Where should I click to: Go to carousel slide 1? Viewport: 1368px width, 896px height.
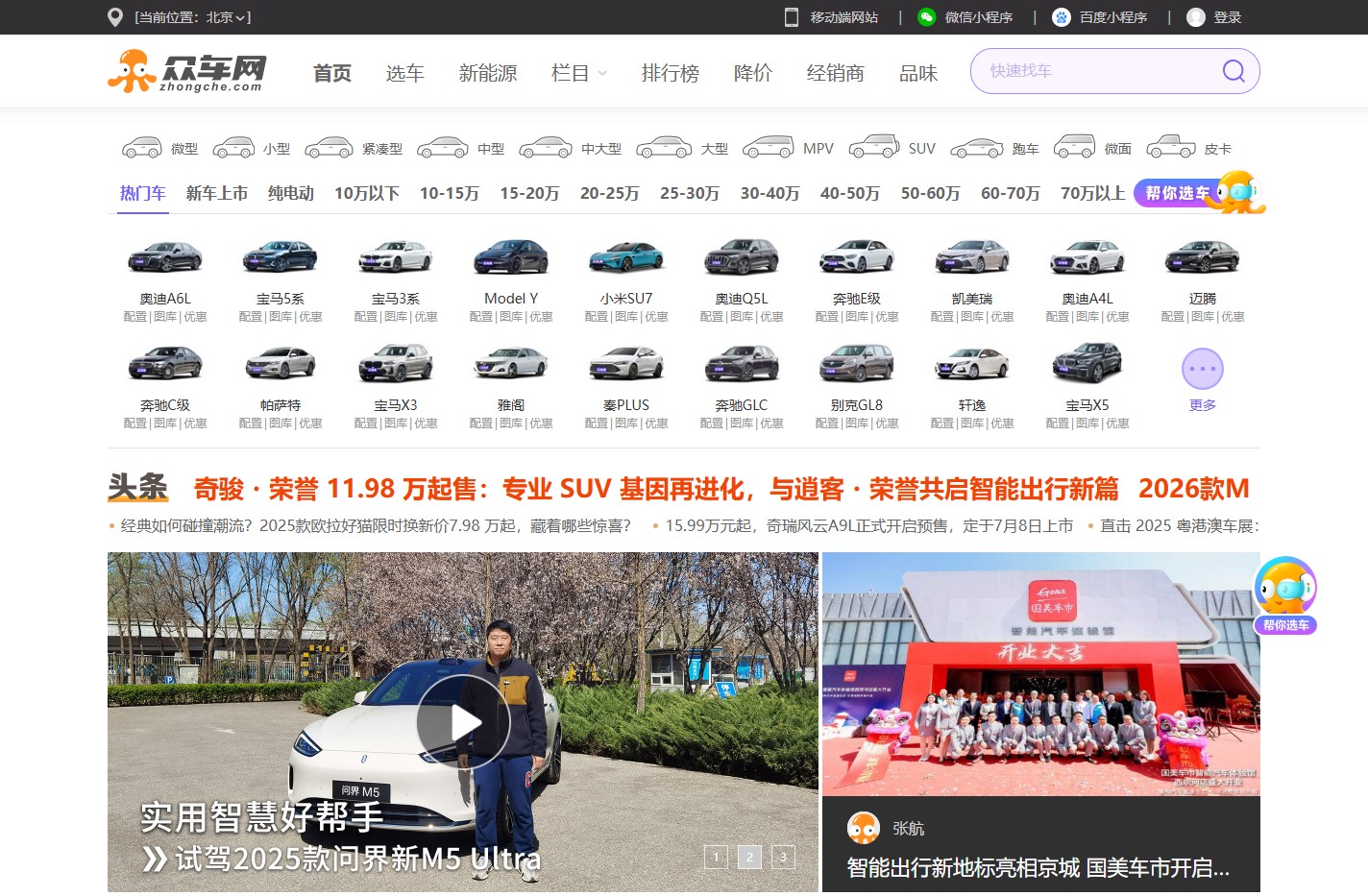(x=716, y=858)
